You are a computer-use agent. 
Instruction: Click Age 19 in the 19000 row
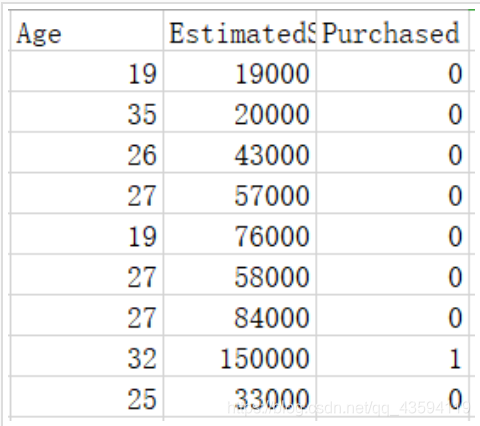87,71
